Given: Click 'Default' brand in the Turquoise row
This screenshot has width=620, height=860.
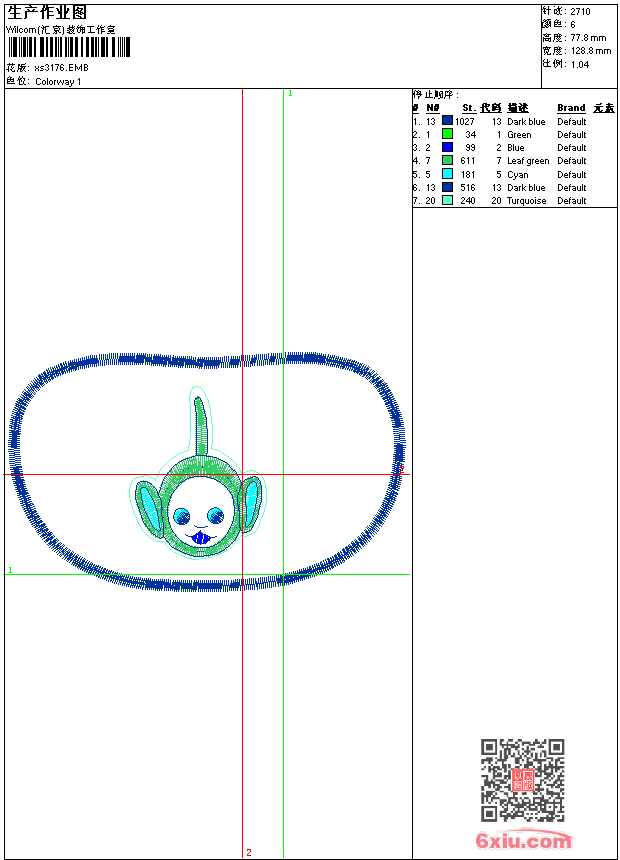Looking at the screenshot, I should (x=572, y=201).
